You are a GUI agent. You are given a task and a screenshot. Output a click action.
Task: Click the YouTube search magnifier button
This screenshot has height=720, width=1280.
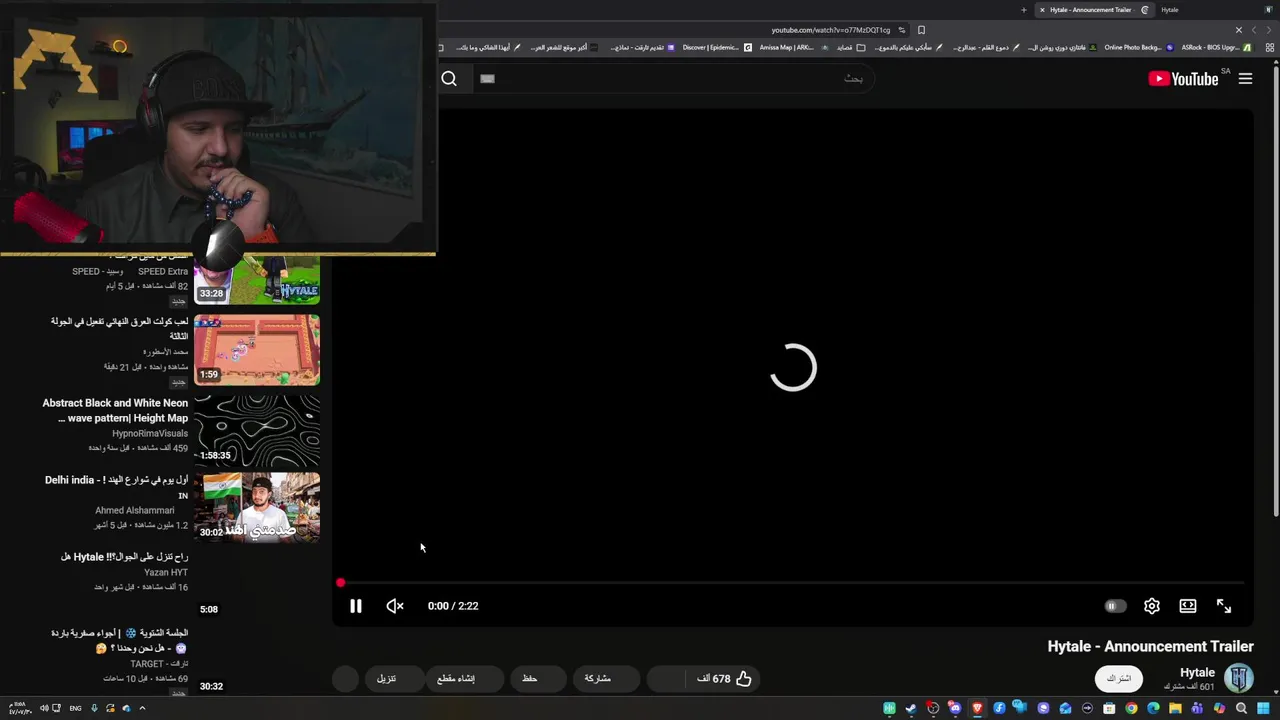[x=449, y=79]
